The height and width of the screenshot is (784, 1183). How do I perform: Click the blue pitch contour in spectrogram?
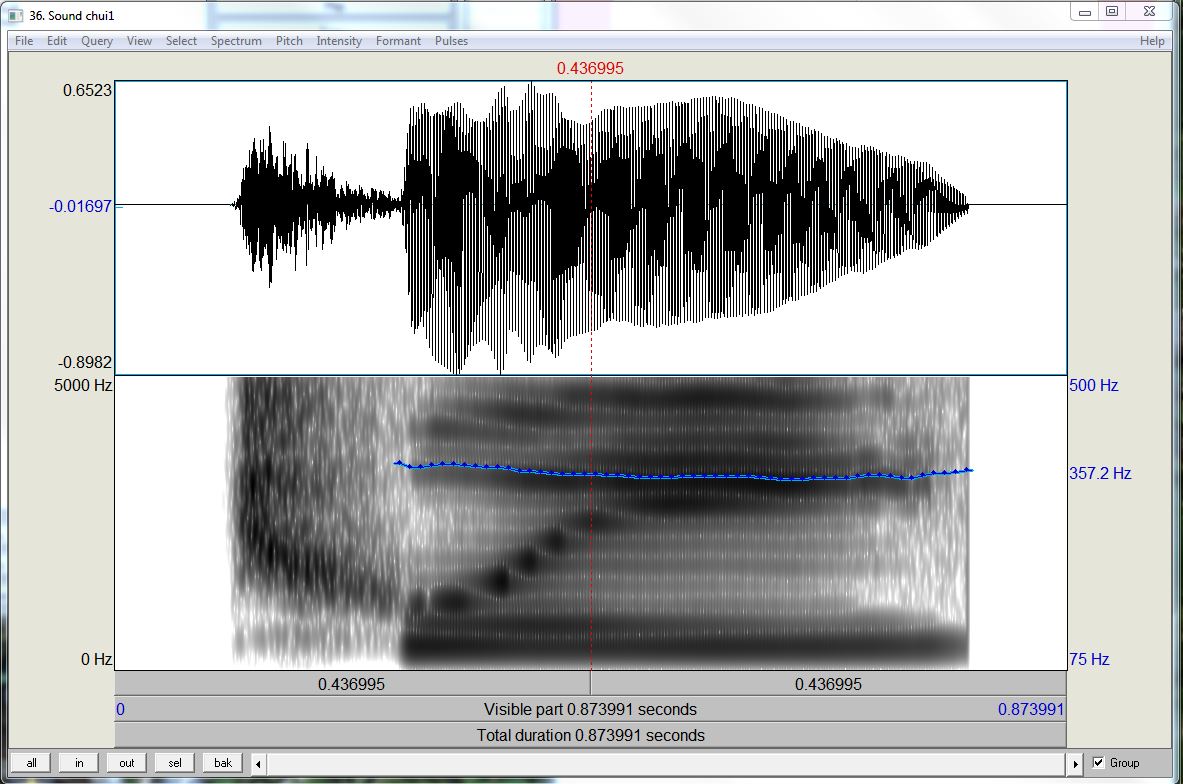(x=683, y=475)
